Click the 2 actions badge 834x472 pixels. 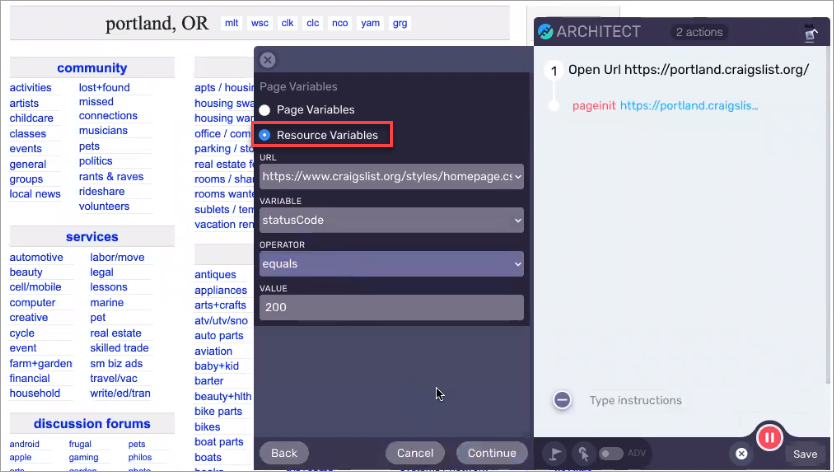click(699, 32)
